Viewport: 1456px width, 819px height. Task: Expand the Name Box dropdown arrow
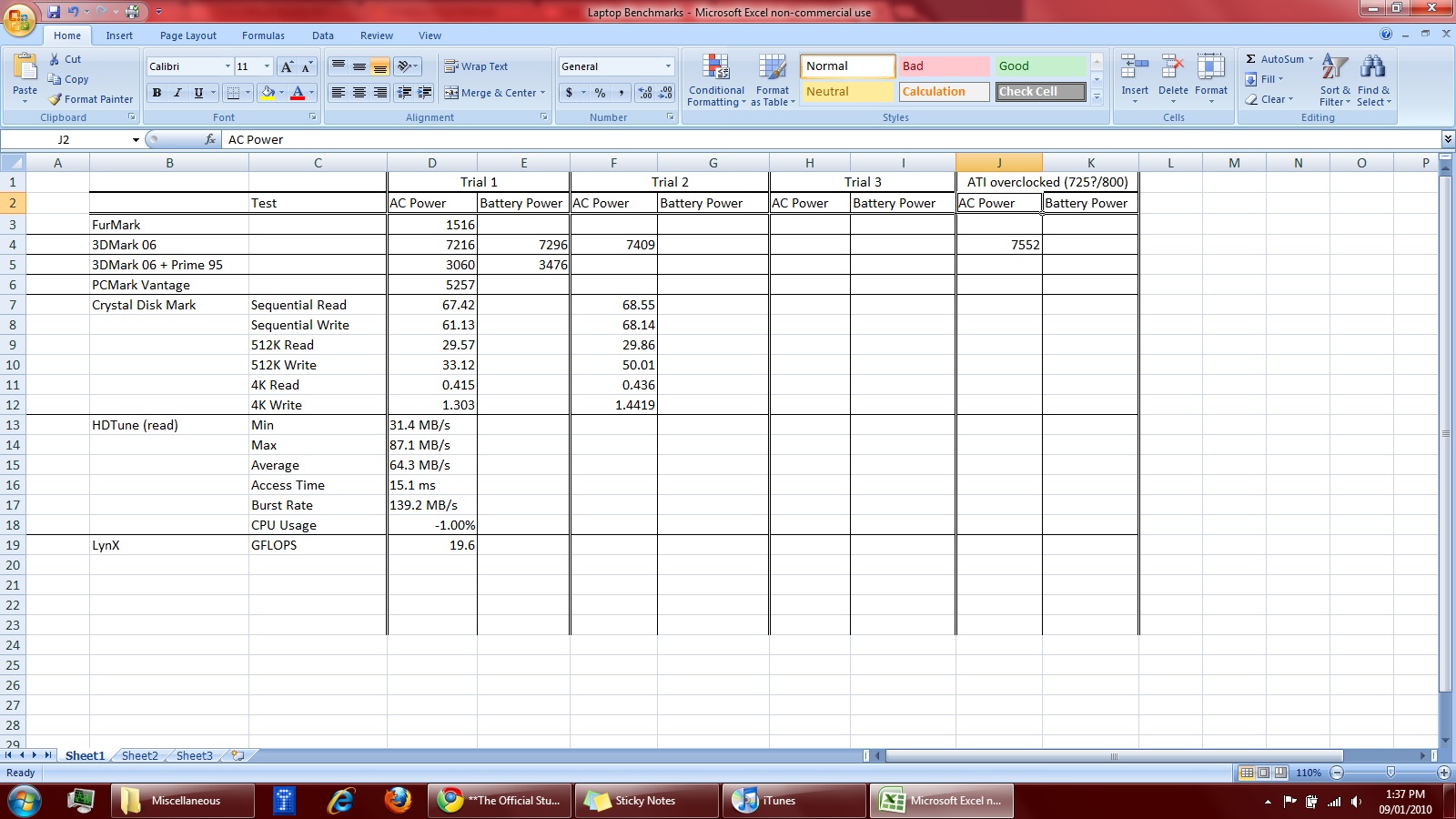[x=136, y=139]
